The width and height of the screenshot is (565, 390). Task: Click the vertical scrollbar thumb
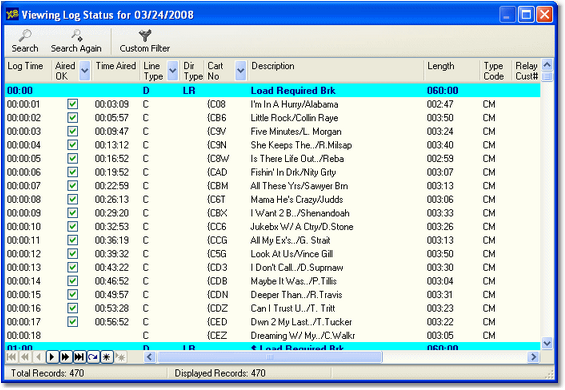(x=547, y=76)
